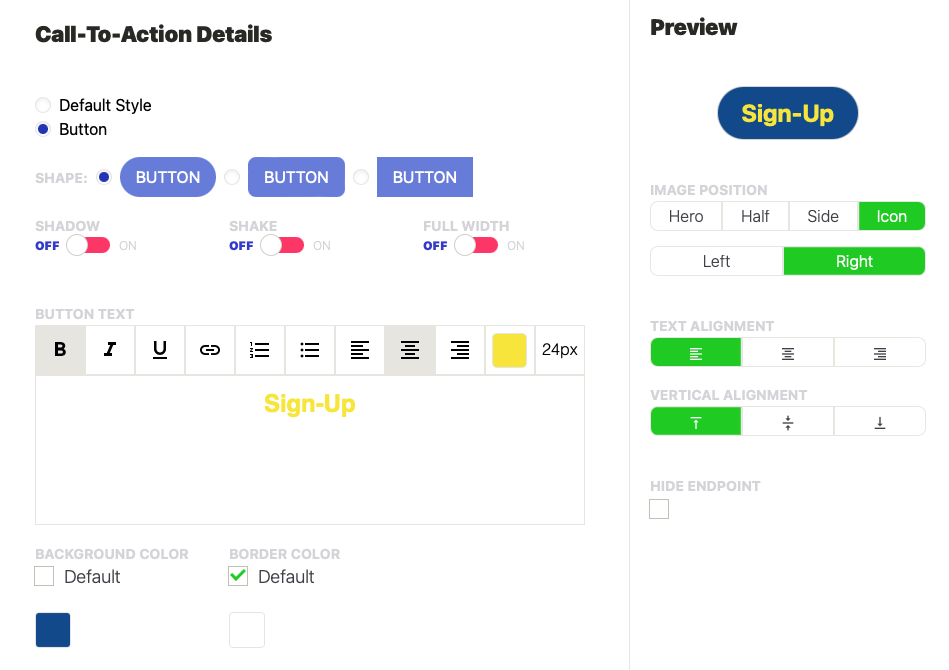This screenshot has height=670, width=949.
Task: Open the yellow text color swatch
Action: coord(509,350)
